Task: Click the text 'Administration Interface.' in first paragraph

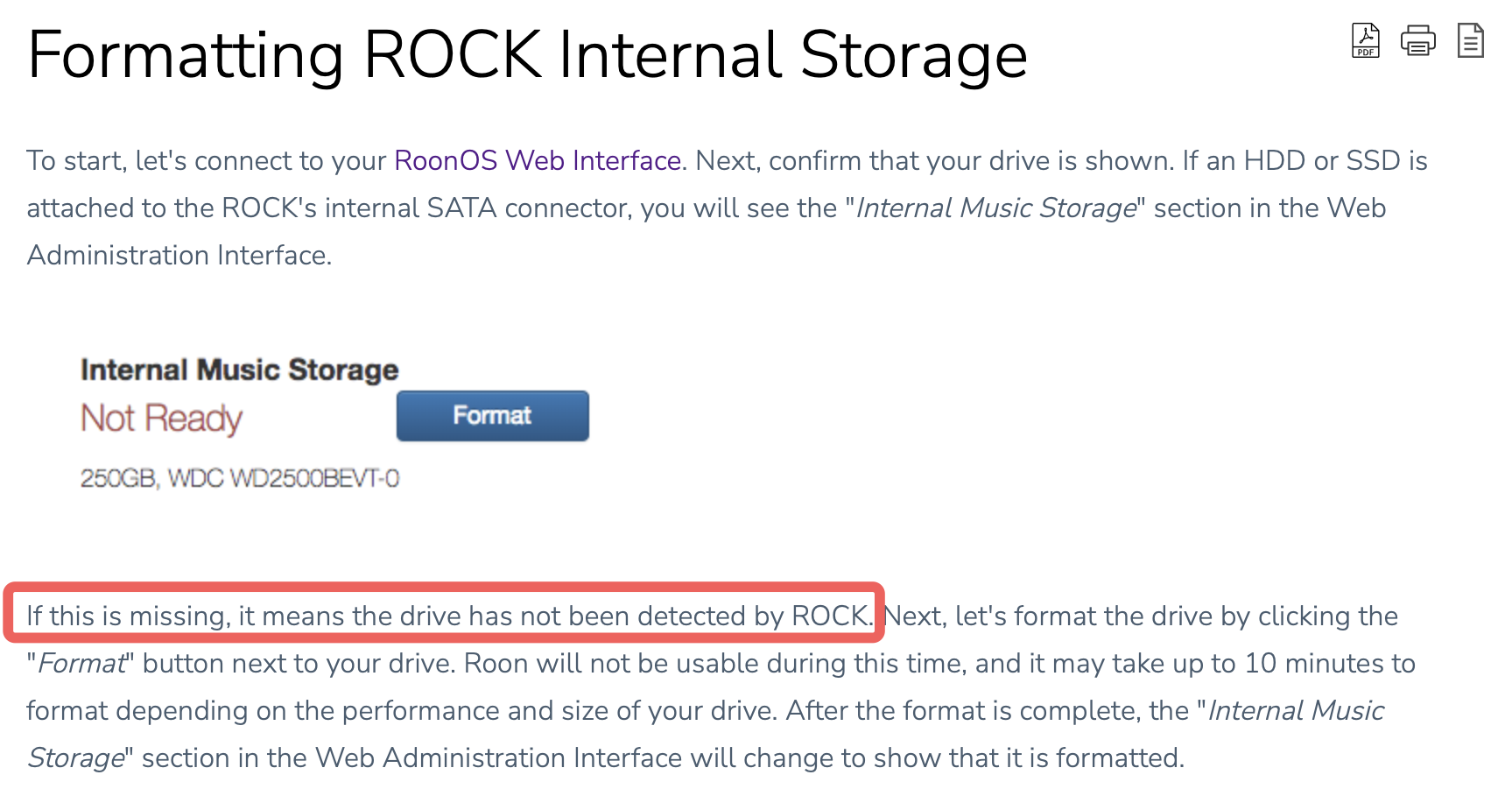Action: tap(179, 256)
